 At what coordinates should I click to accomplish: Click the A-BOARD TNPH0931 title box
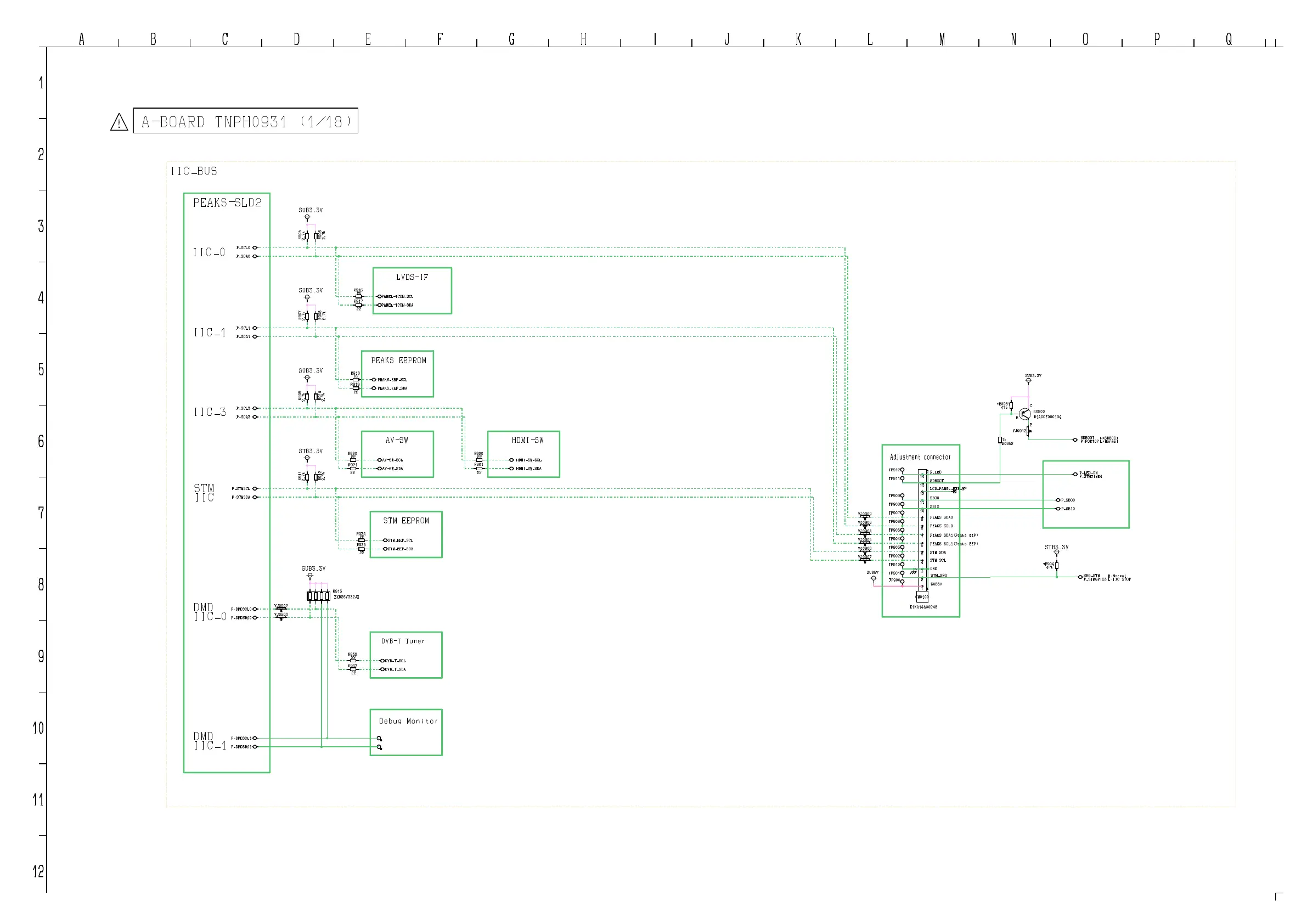coord(245,121)
